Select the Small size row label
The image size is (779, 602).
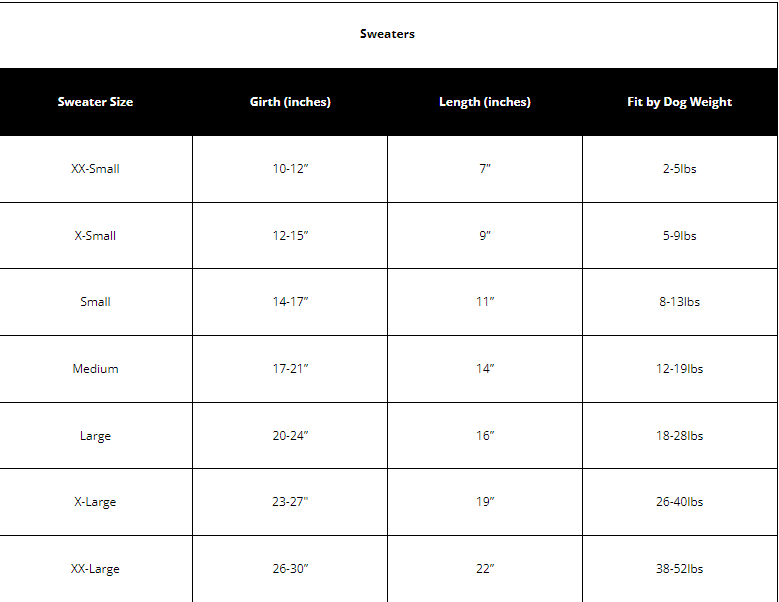[x=95, y=302]
